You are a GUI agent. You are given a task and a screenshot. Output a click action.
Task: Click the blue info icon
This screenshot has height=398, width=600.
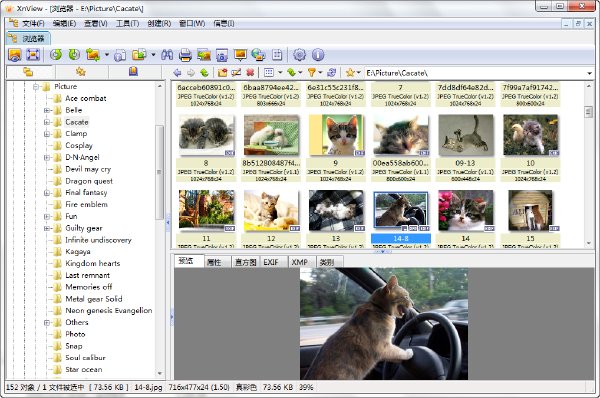318,55
